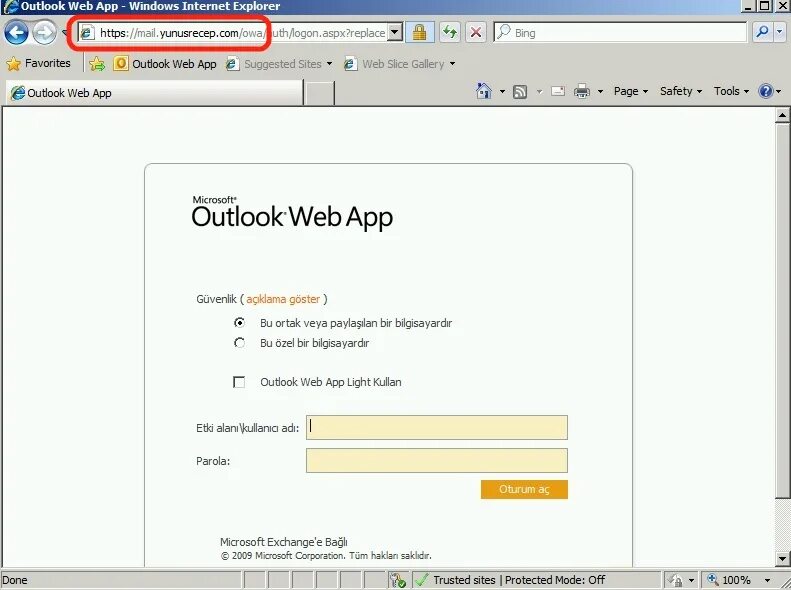Viewport: 791px width, 590px height.
Task: Expand the Recent Pages dropdown arrow
Action: (65, 33)
